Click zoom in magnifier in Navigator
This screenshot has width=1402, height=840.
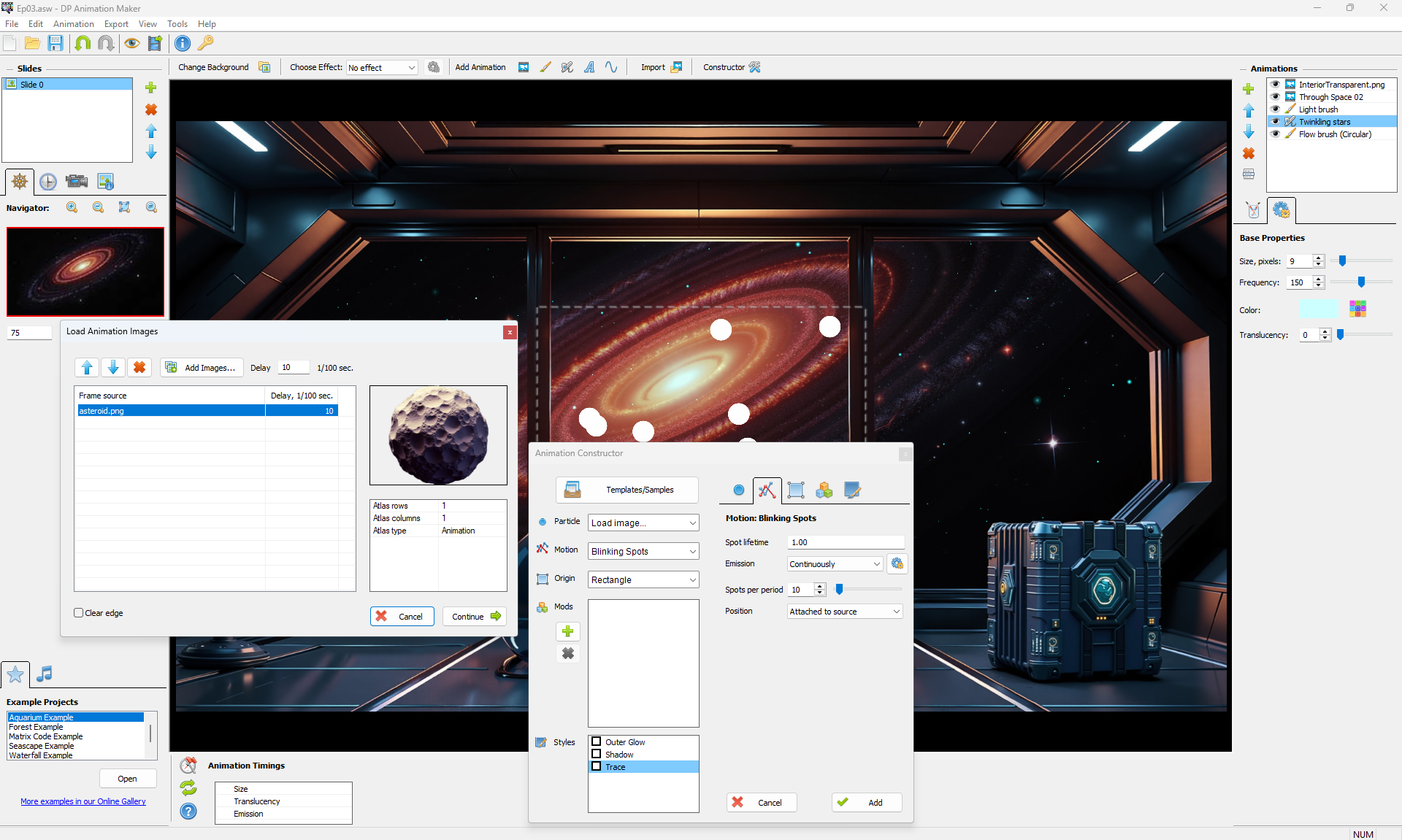[x=72, y=208]
